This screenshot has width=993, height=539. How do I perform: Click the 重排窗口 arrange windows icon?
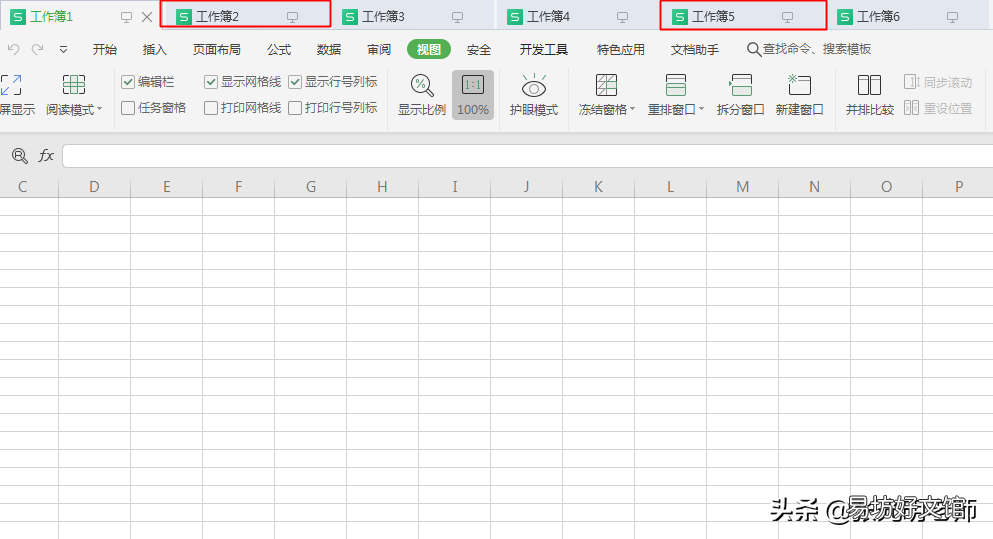(676, 85)
